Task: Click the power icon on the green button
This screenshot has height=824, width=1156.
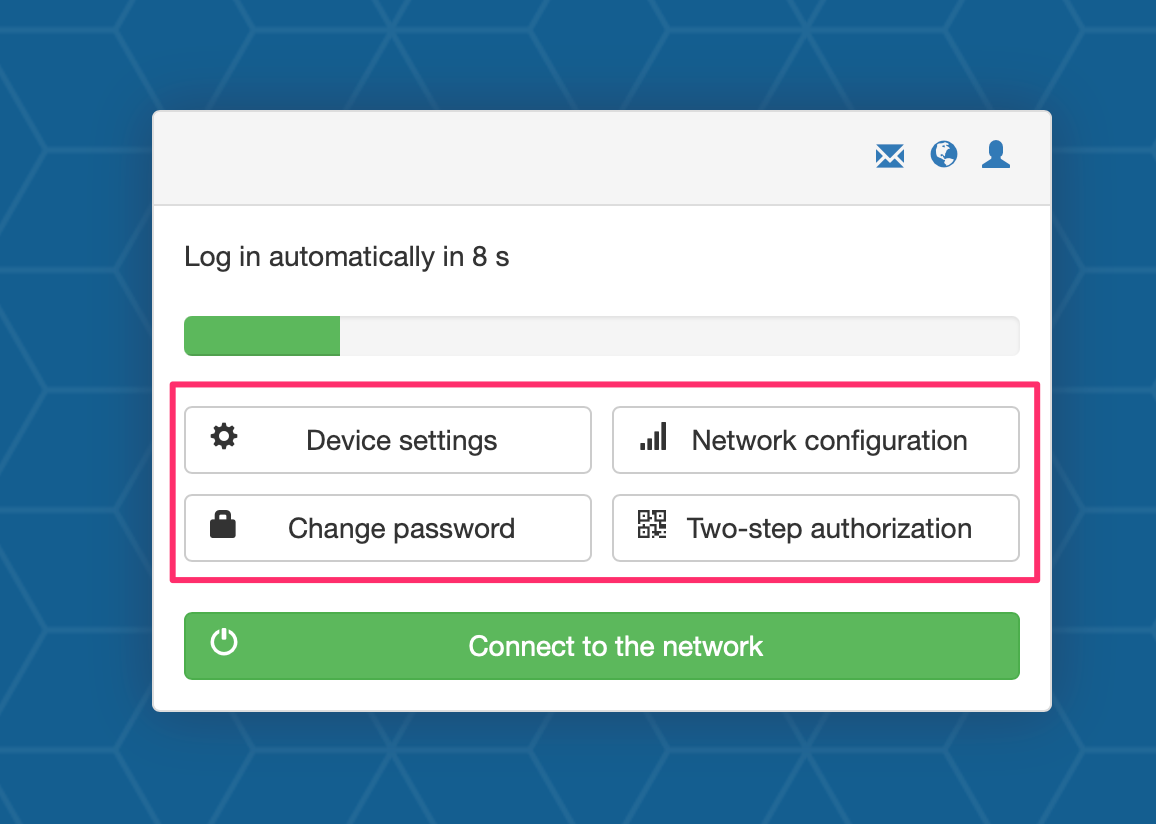Action: (224, 642)
